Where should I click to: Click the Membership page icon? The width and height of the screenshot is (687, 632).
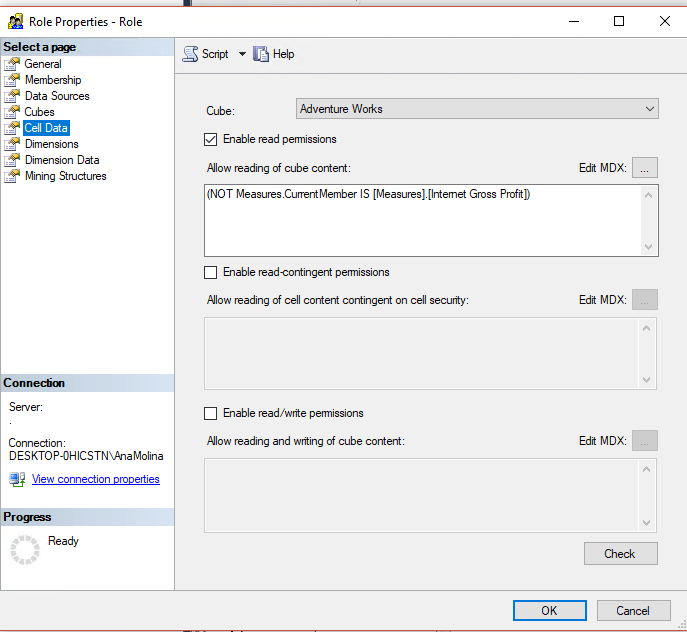pyautogui.click(x=12, y=80)
